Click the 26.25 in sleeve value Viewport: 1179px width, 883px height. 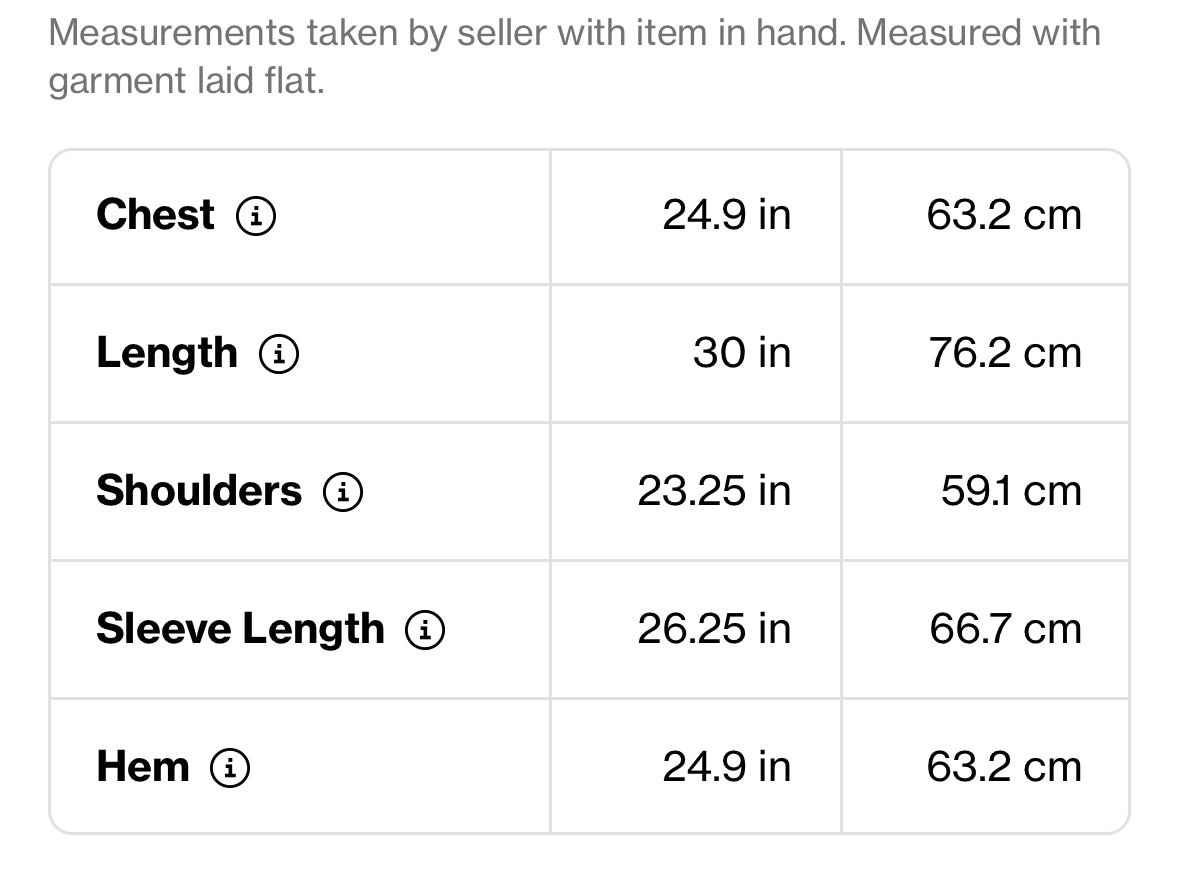pos(714,629)
